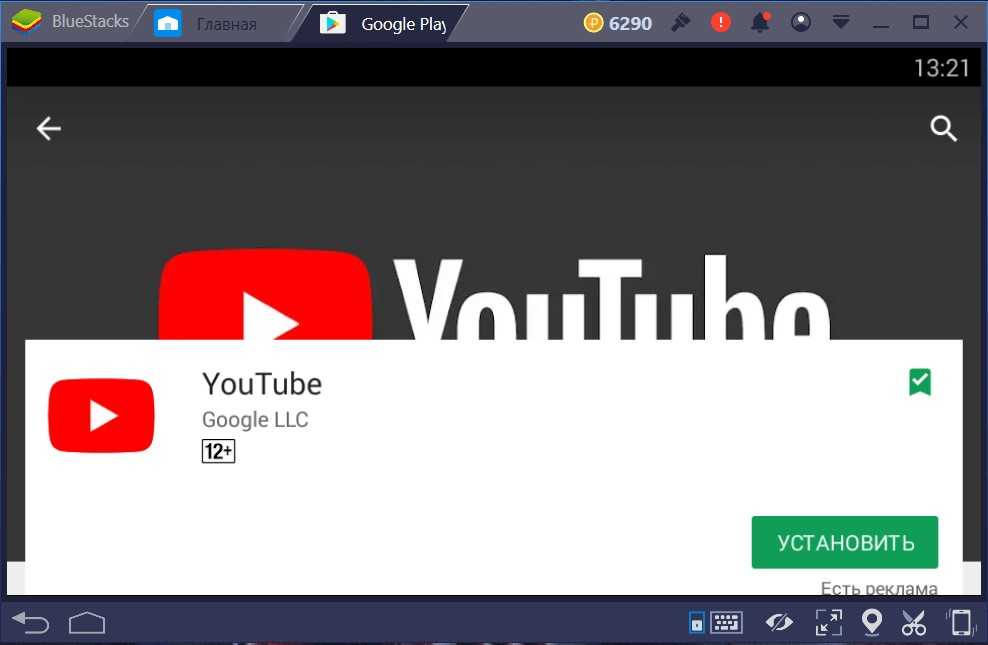988x645 pixels.
Task: Minimize the BlueStacks window
Action: pos(881,25)
